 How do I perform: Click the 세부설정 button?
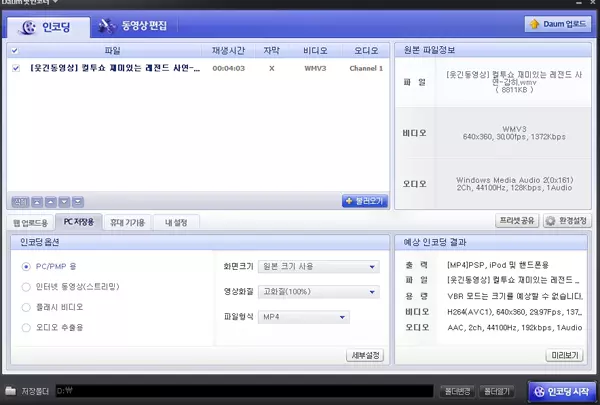tap(365, 355)
